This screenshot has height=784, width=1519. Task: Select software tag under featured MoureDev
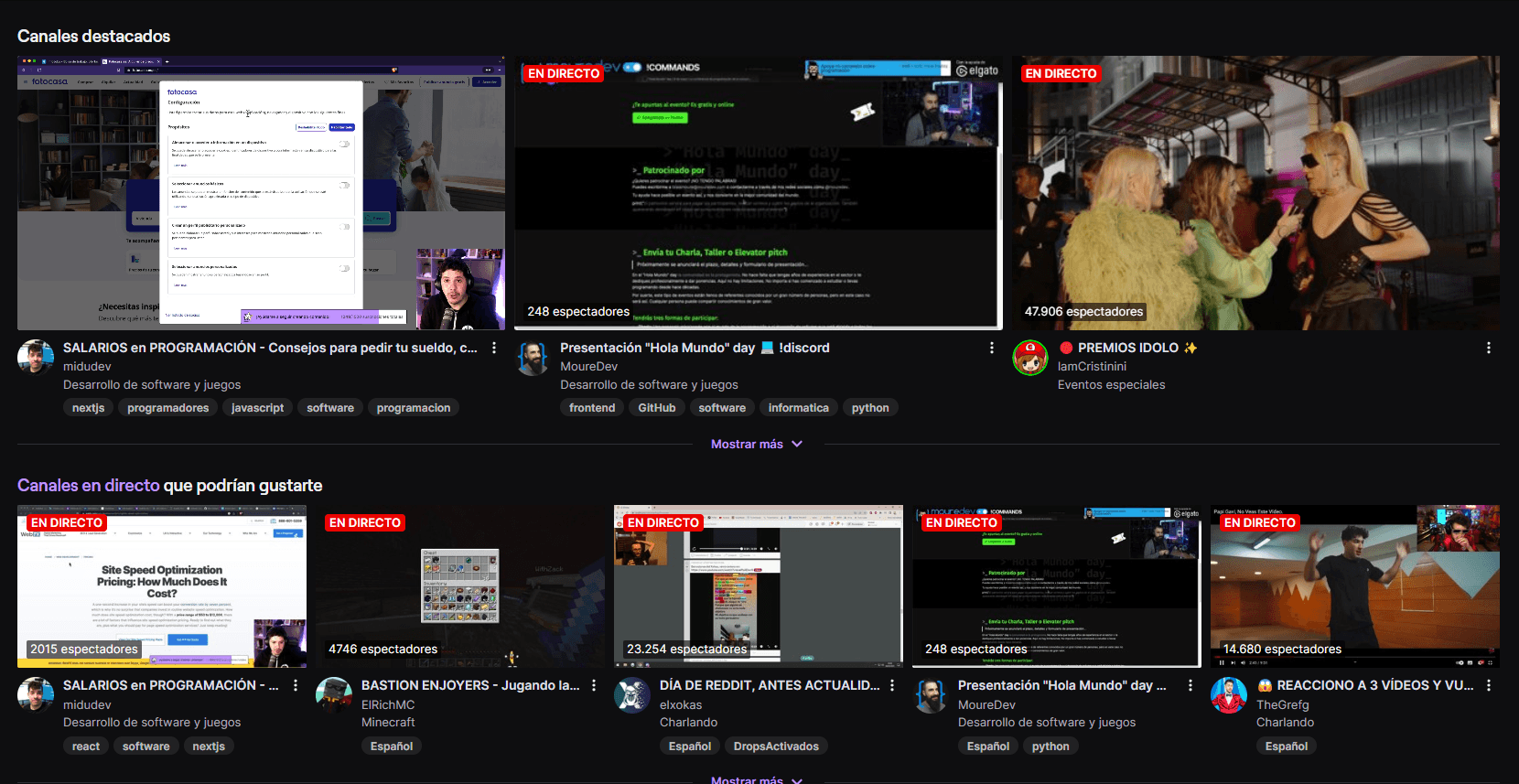coord(722,408)
